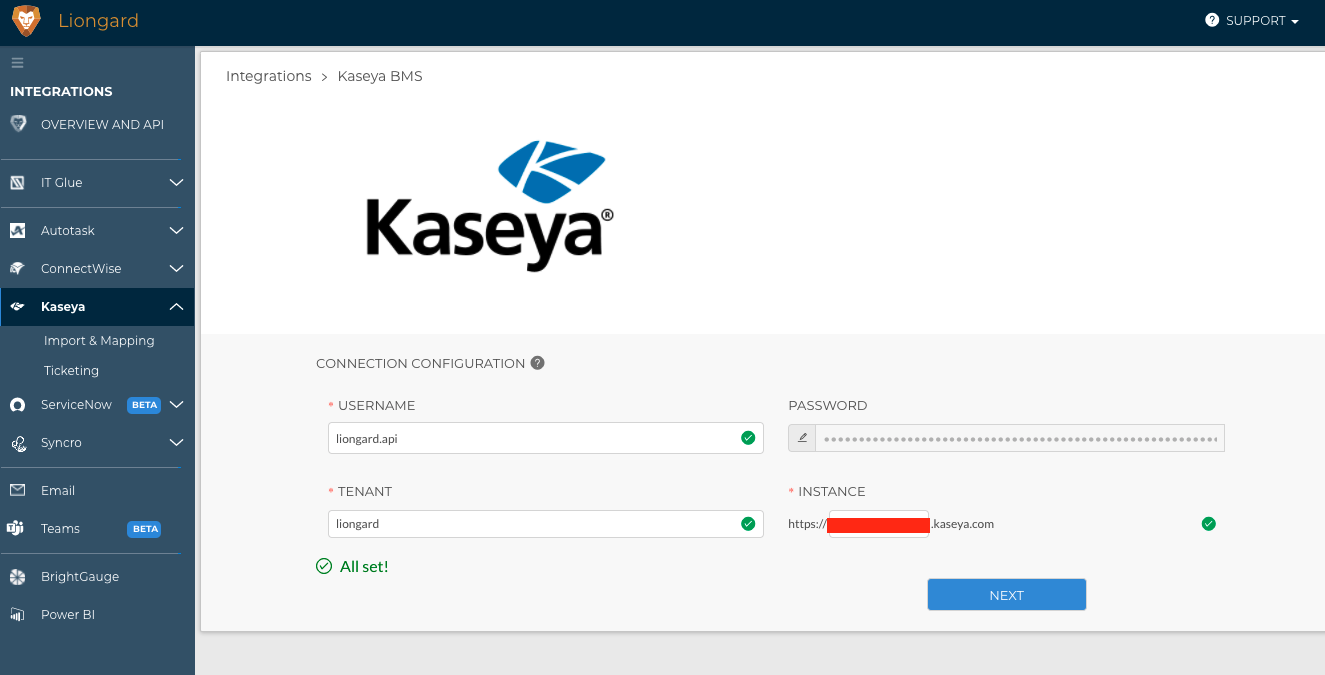1325x675 pixels.
Task: Open Kaseya Ticketing page
Action: click(x=71, y=371)
